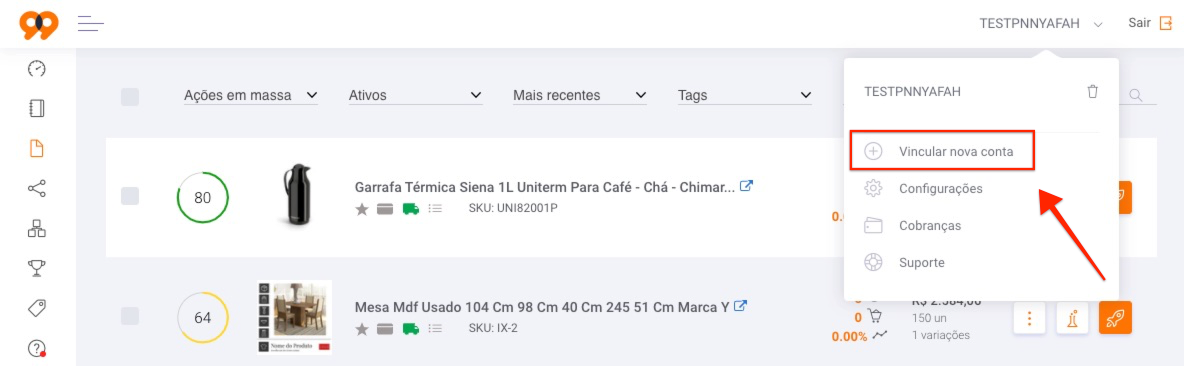Open the dashboard speedometer icon in sidebar
Image resolution: width=1184 pixels, height=366 pixels.
point(36,69)
